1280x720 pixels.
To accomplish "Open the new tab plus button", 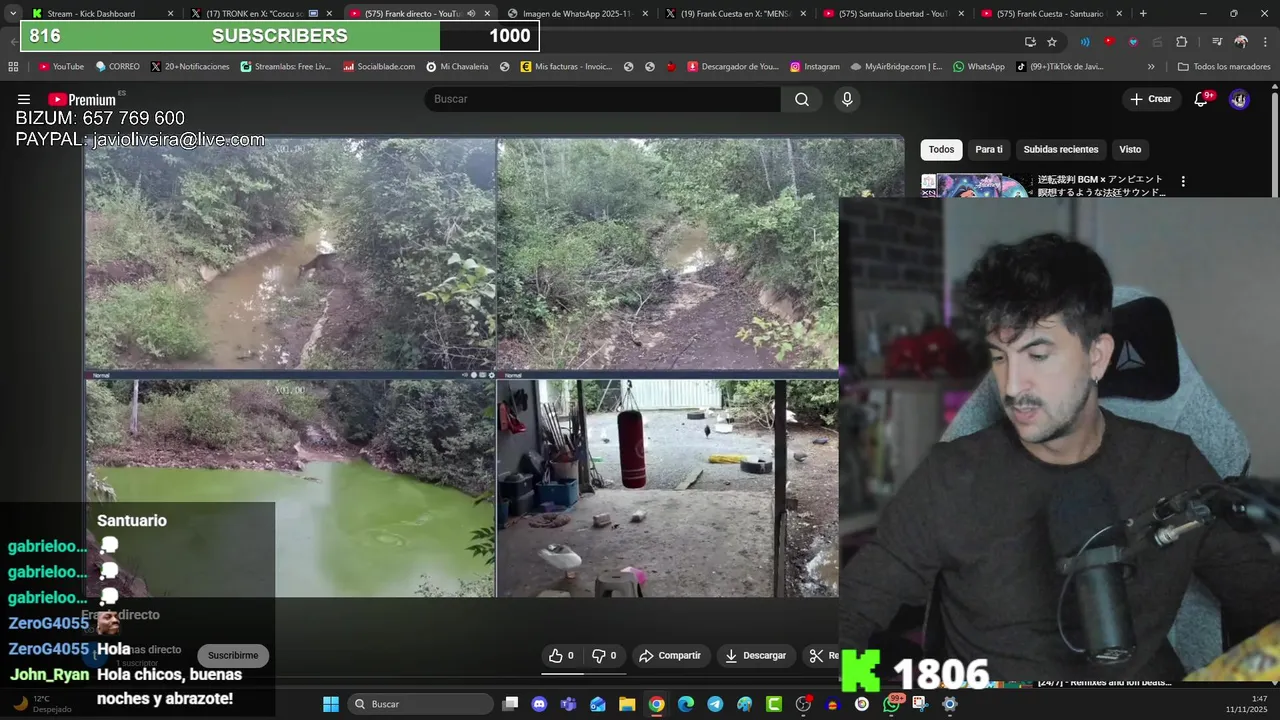I will tap(1143, 14).
